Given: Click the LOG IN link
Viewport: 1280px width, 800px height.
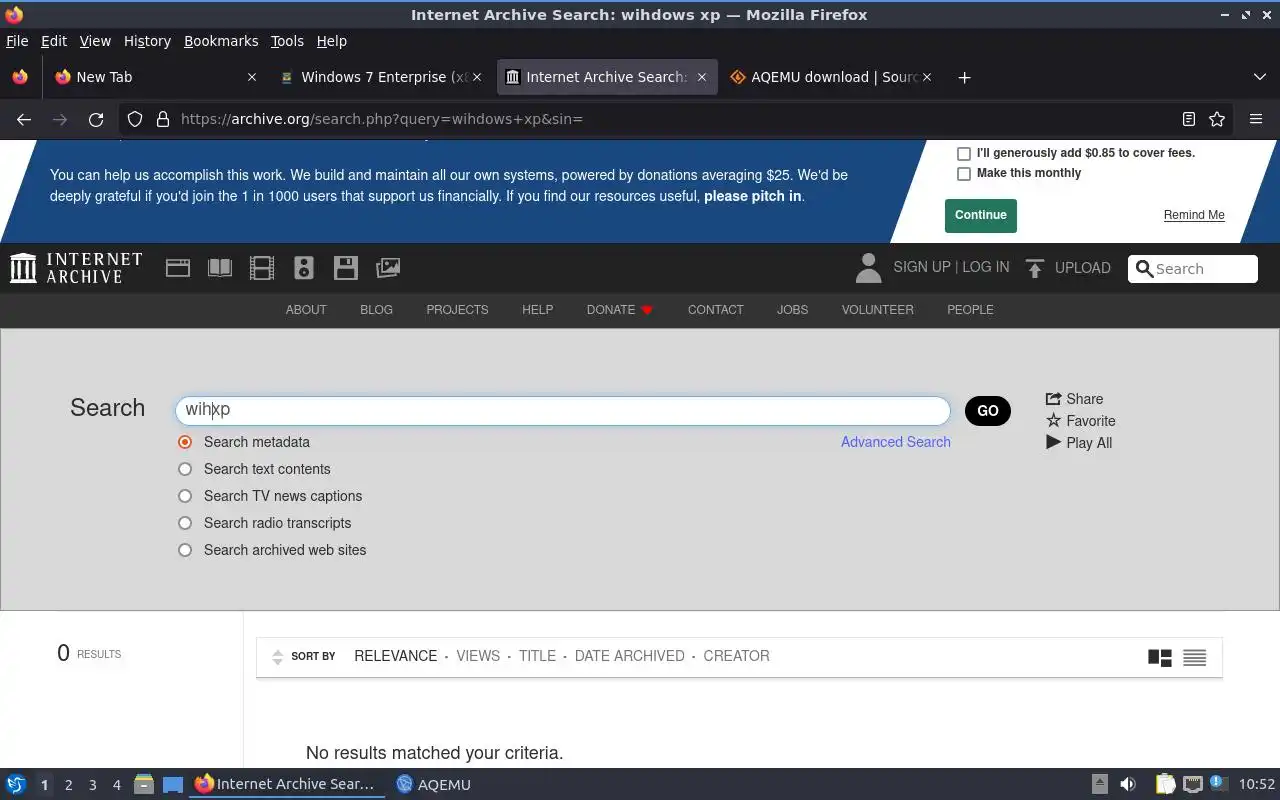Looking at the screenshot, I should coord(986,268).
